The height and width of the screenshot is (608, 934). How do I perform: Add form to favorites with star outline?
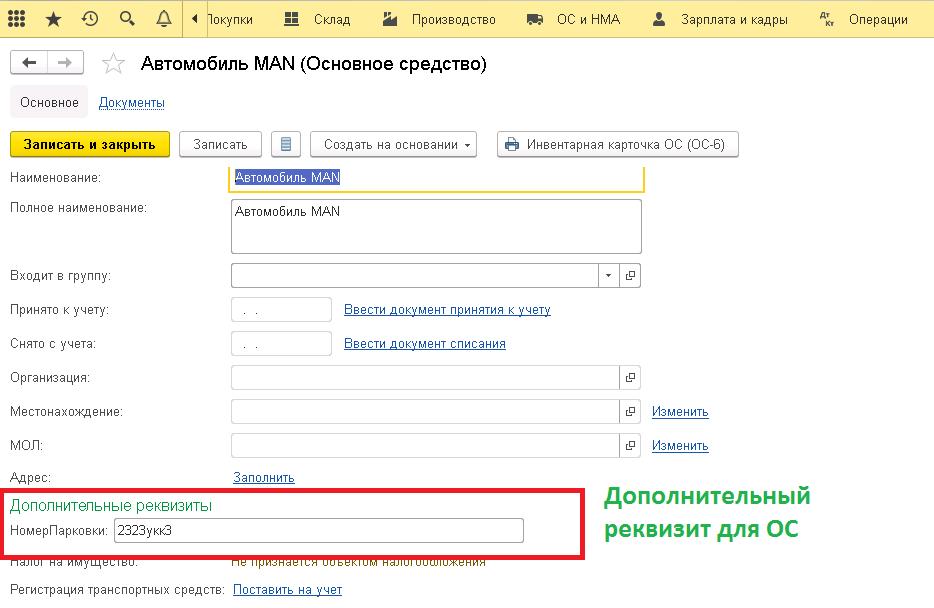coord(113,64)
